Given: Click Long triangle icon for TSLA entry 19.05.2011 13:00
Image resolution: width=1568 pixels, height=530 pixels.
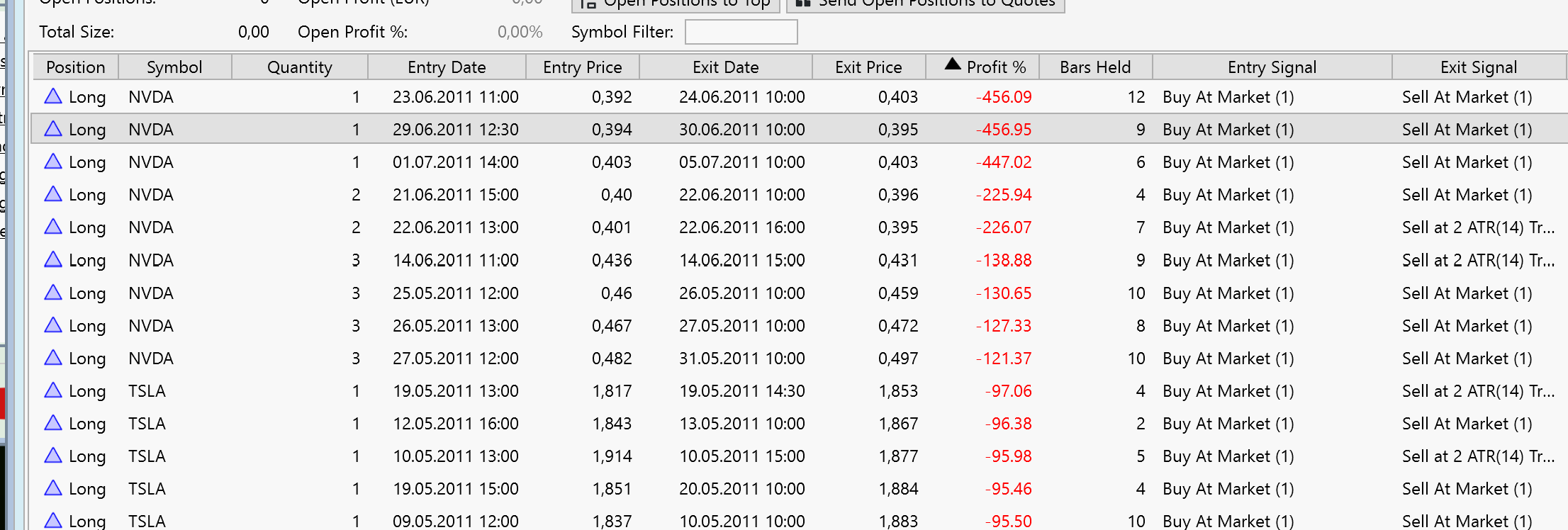Looking at the screenshot, I should (53, 390).
